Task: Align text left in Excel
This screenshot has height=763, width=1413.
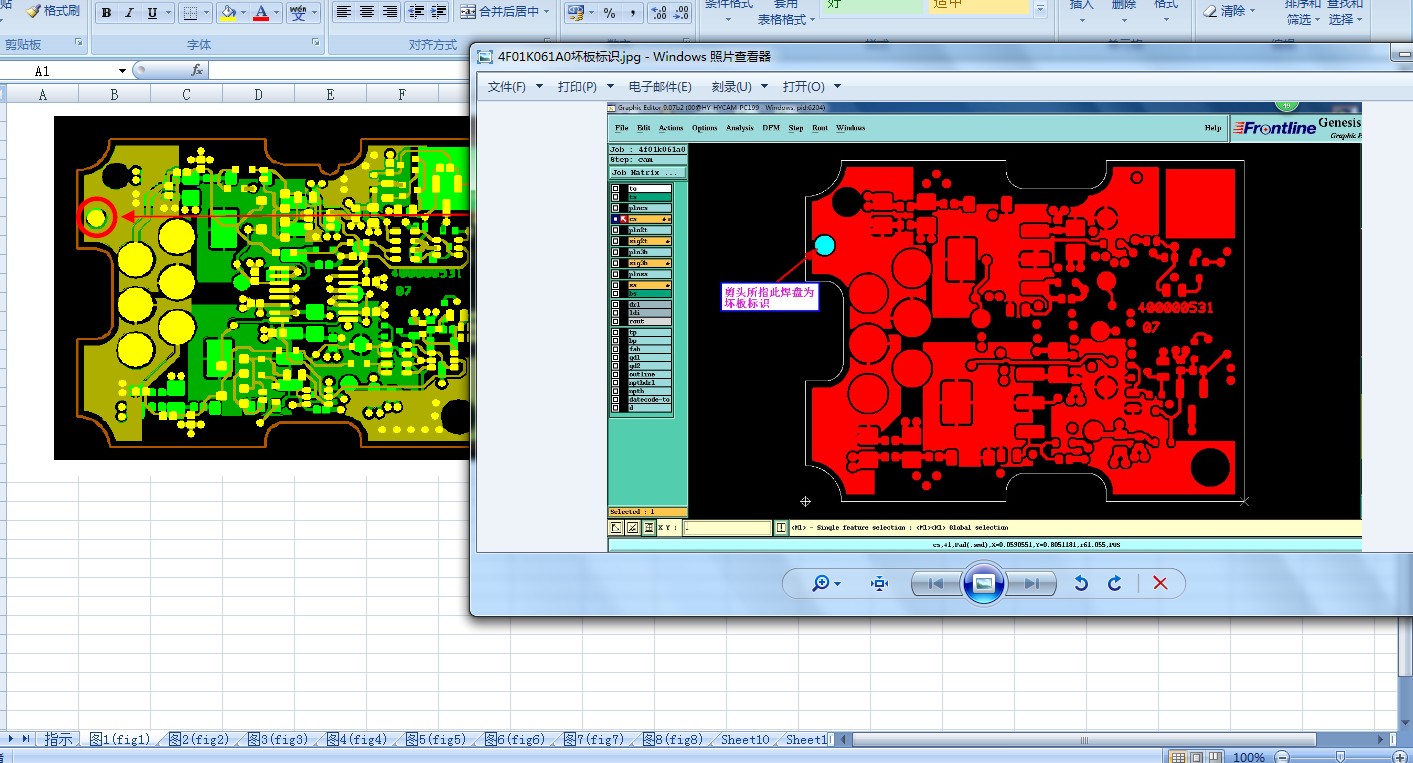Action: [x=344, y=12]
